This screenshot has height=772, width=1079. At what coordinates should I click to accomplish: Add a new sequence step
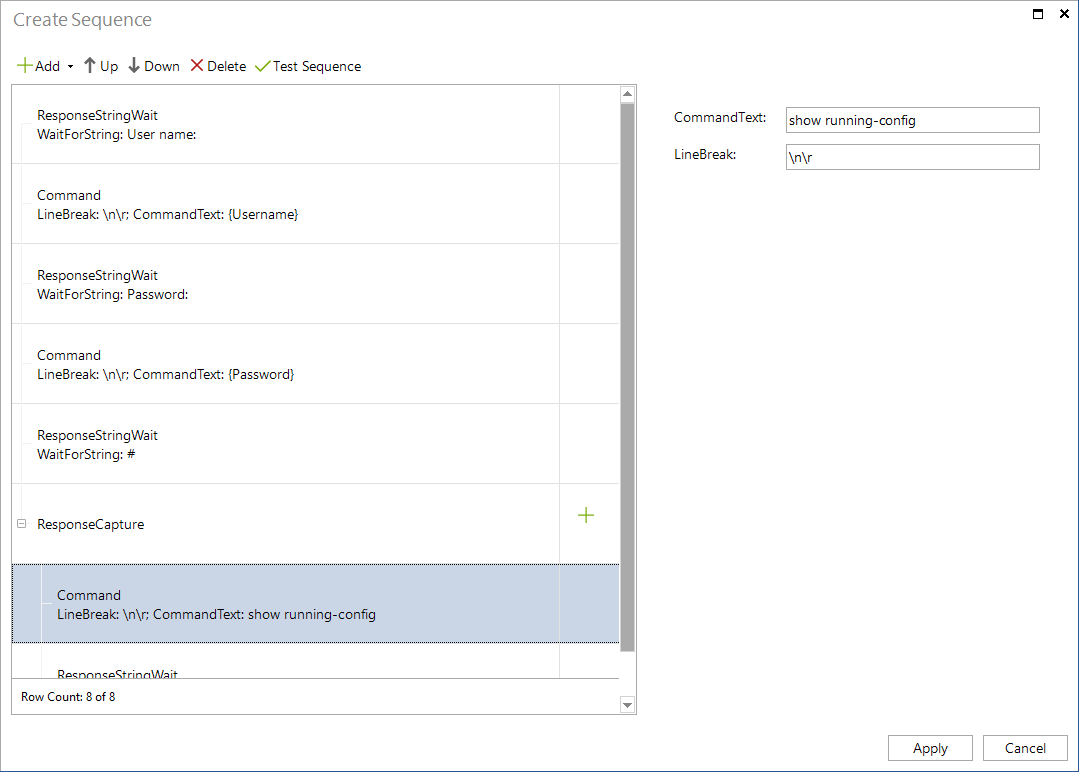tap(39, 66)
